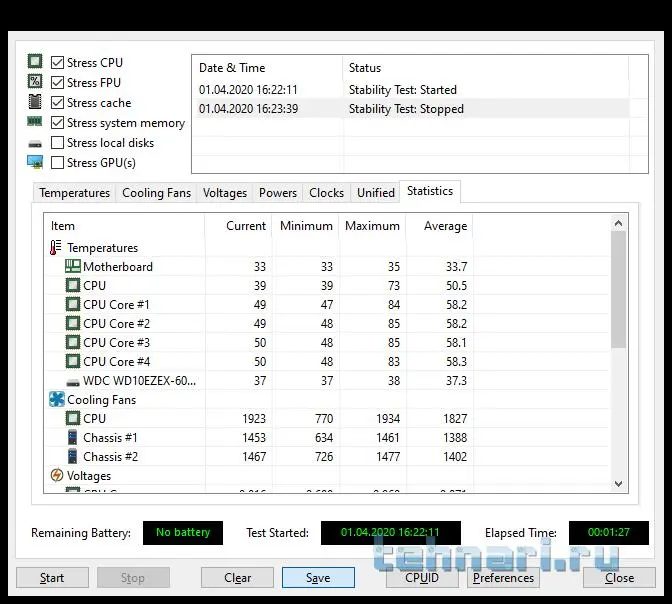Click the CPU Core #1 icon
672x604 pixels.
point(72,304)
